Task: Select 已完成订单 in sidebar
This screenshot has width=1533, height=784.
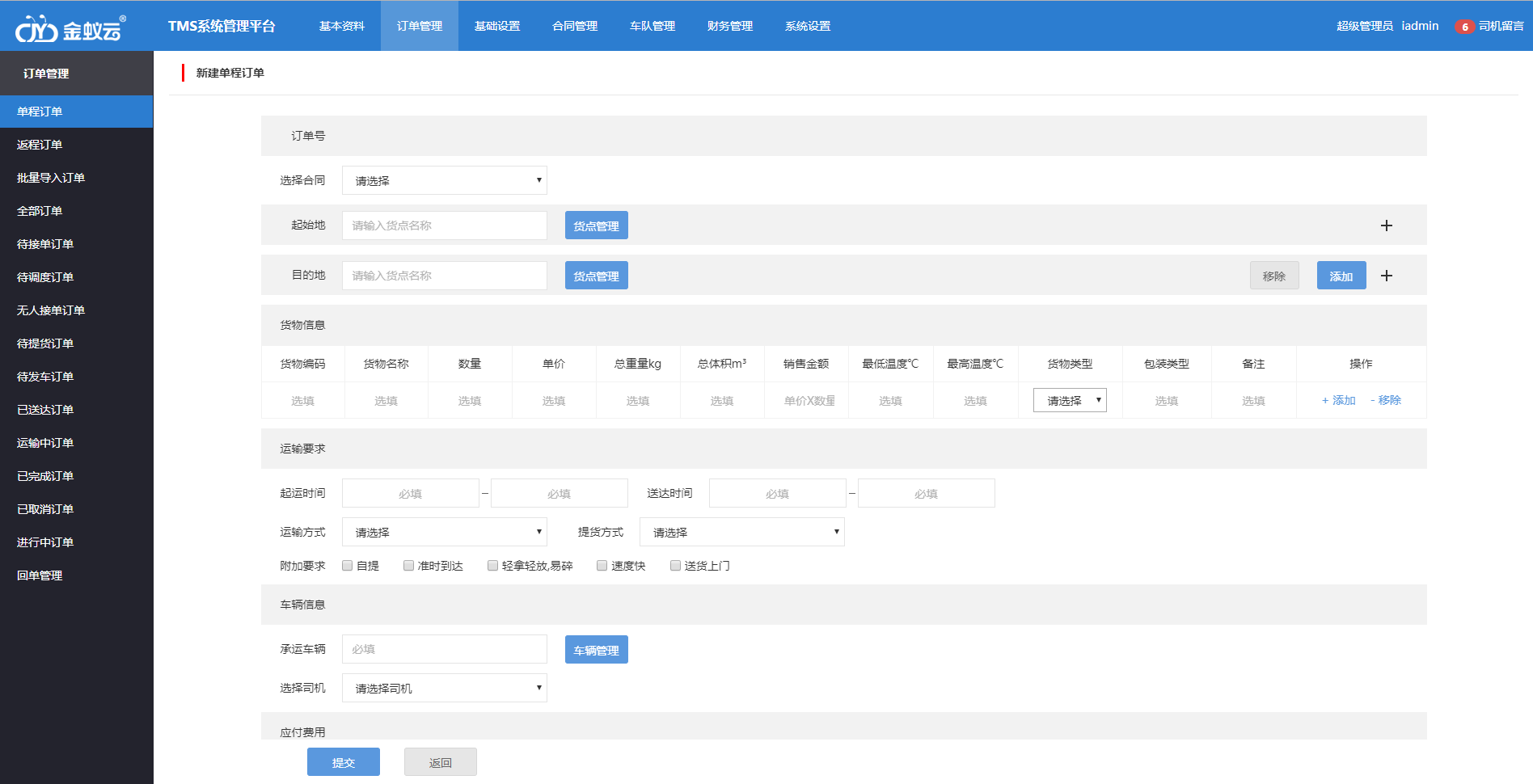Action: pyautogui.click(x=77, y=476)
